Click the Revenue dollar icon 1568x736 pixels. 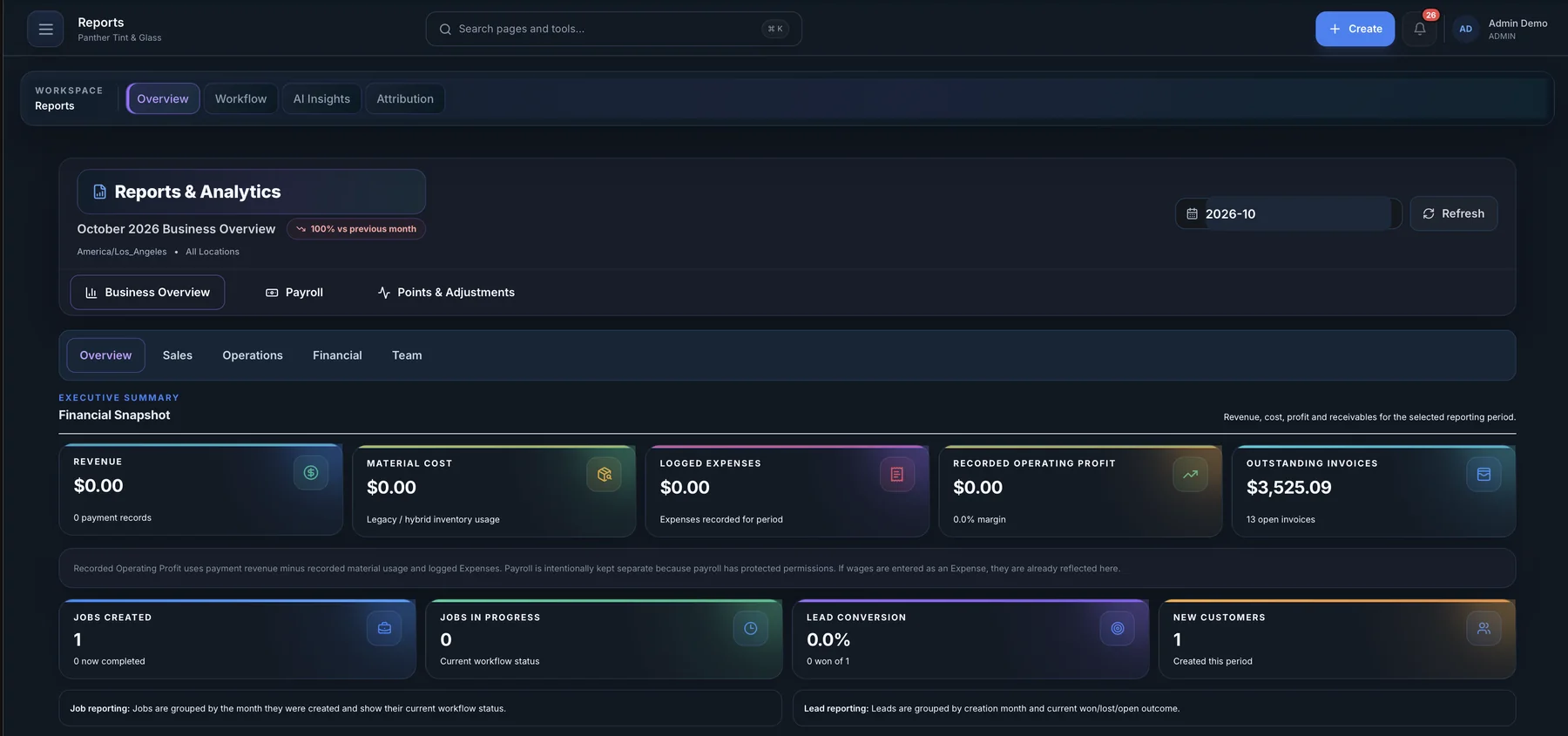point(311,473)
